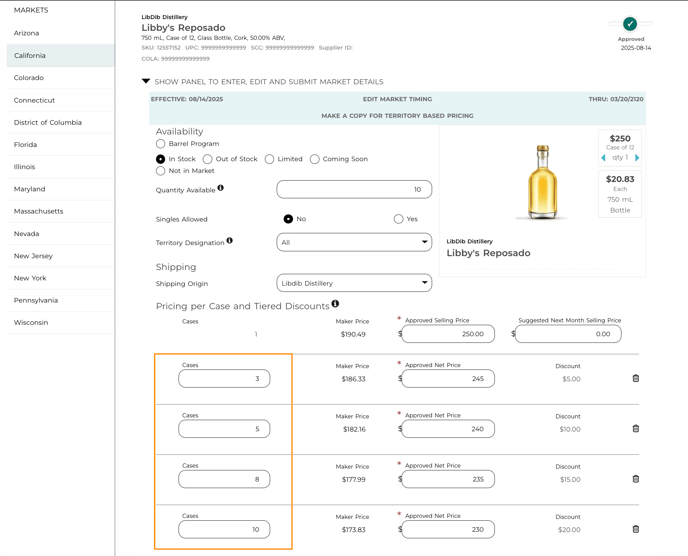Screen dimensions: 688x556
Task: Select Not in Market availability
Action: coord(161,171)
